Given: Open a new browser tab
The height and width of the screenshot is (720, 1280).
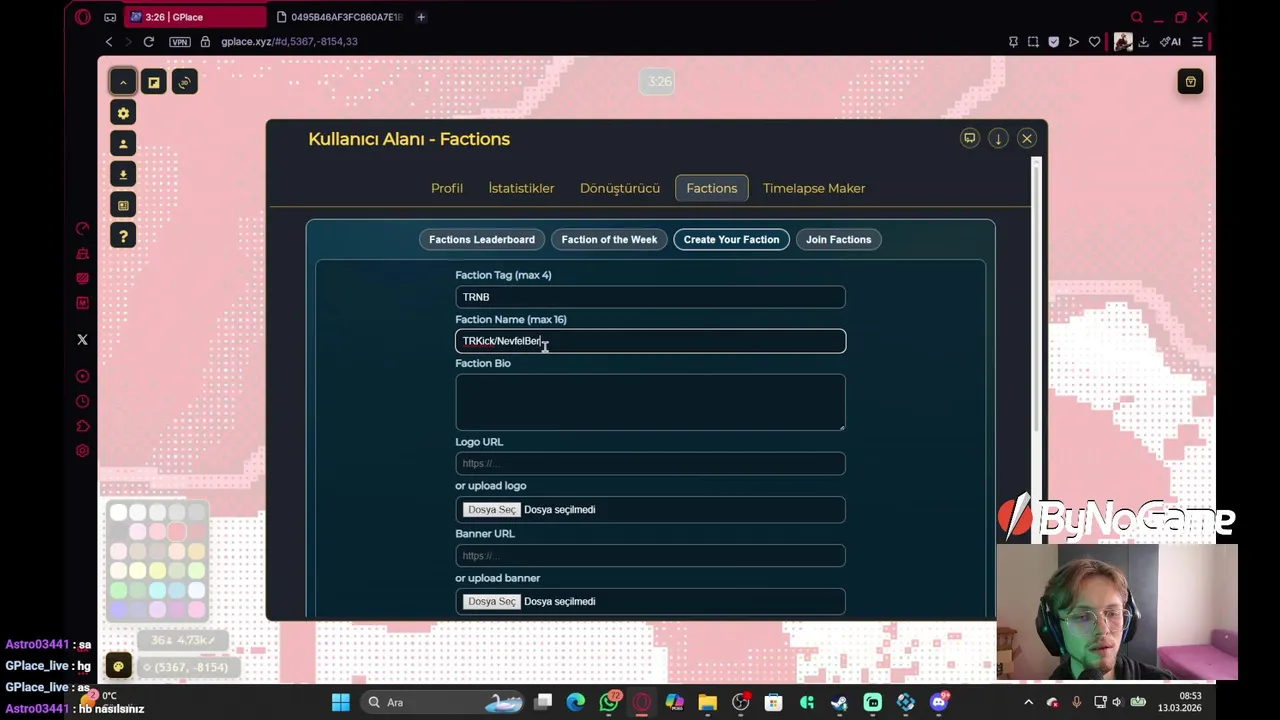Looking at the screenshot, I should click(x=421, y=17).
